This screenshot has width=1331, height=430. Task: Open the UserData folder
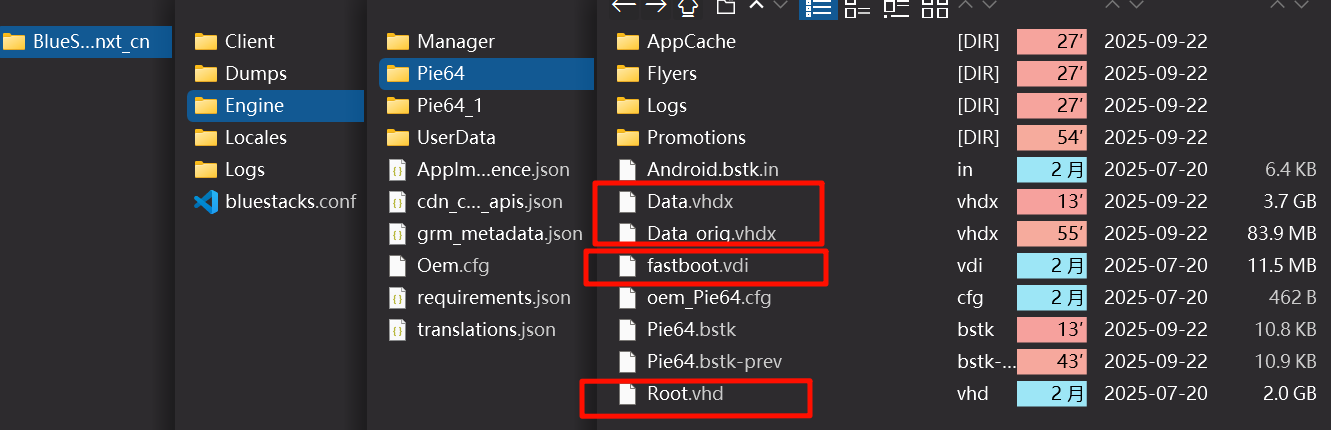456,138
